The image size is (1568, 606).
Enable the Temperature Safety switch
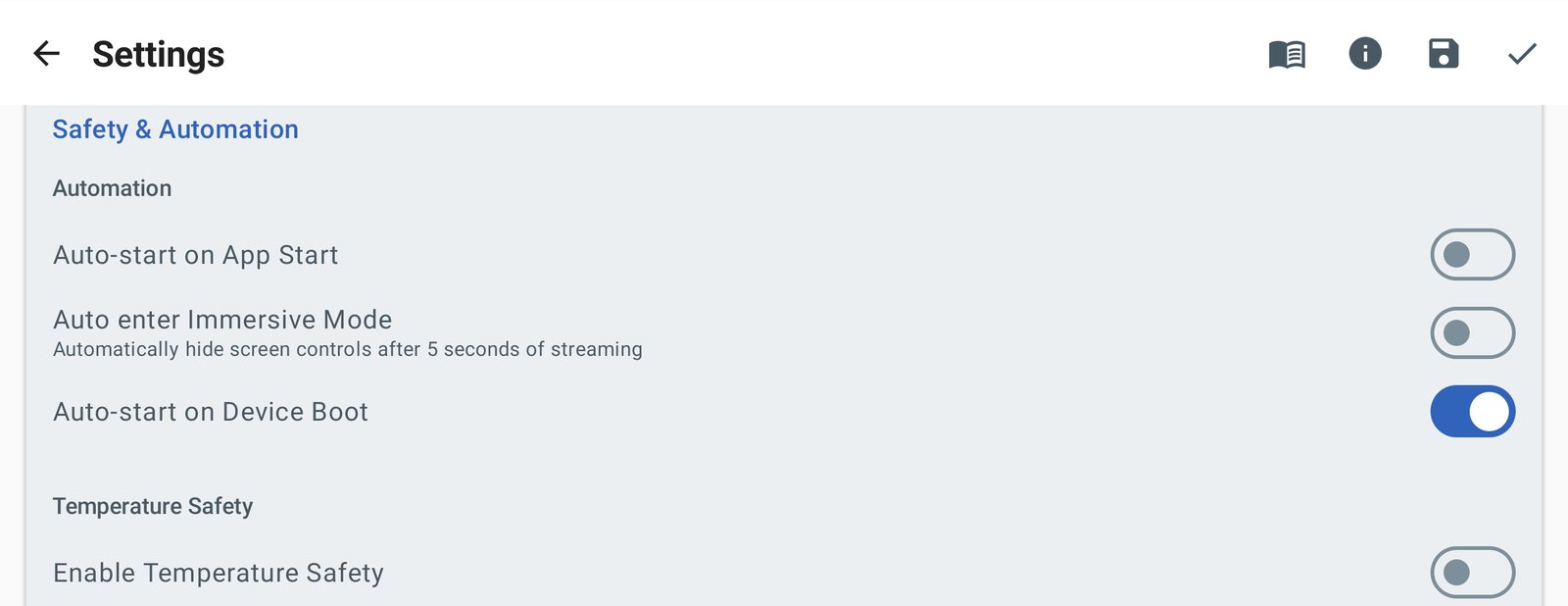pos(1472,573)
